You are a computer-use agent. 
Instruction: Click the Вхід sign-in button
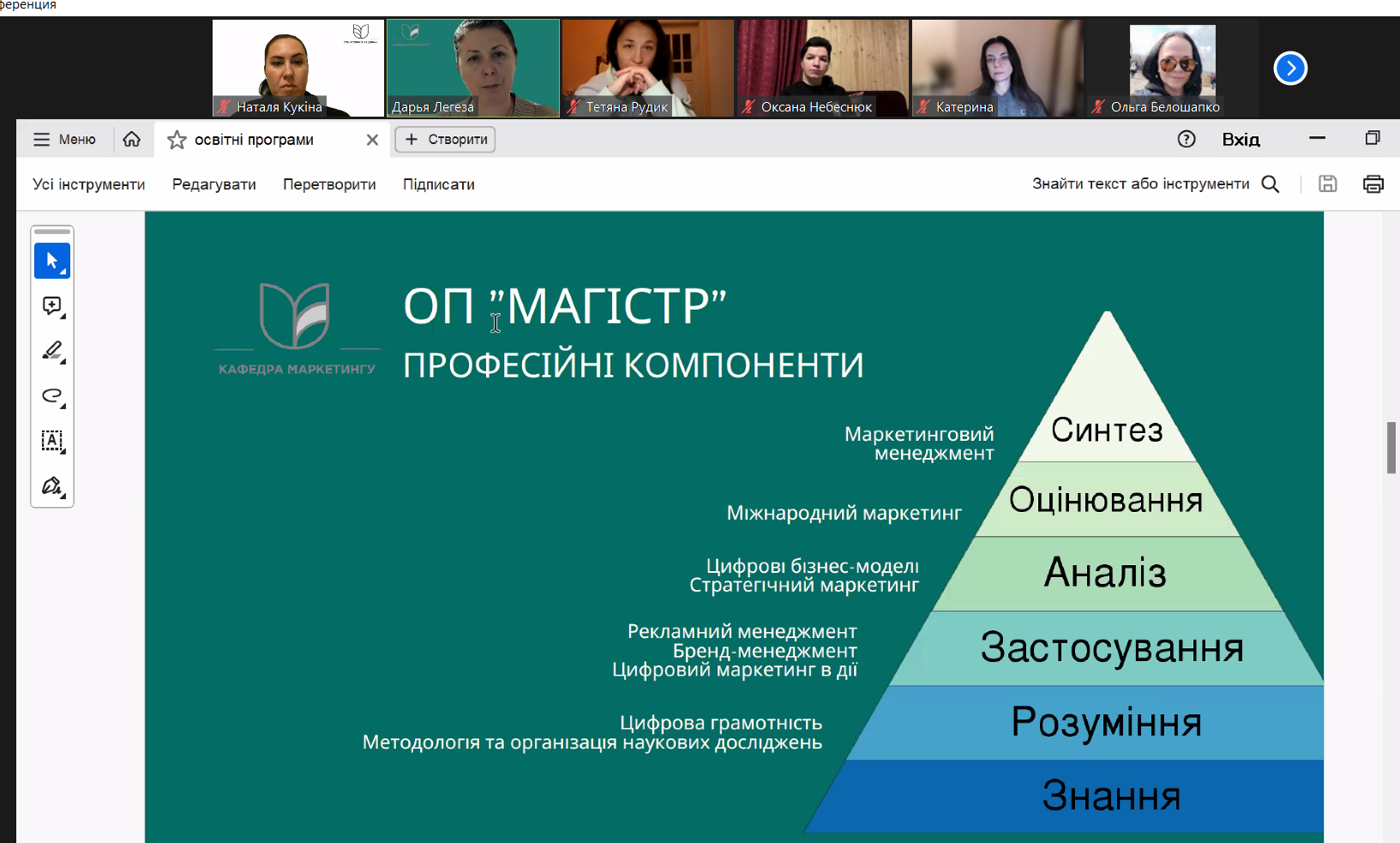coord(1241,140)
